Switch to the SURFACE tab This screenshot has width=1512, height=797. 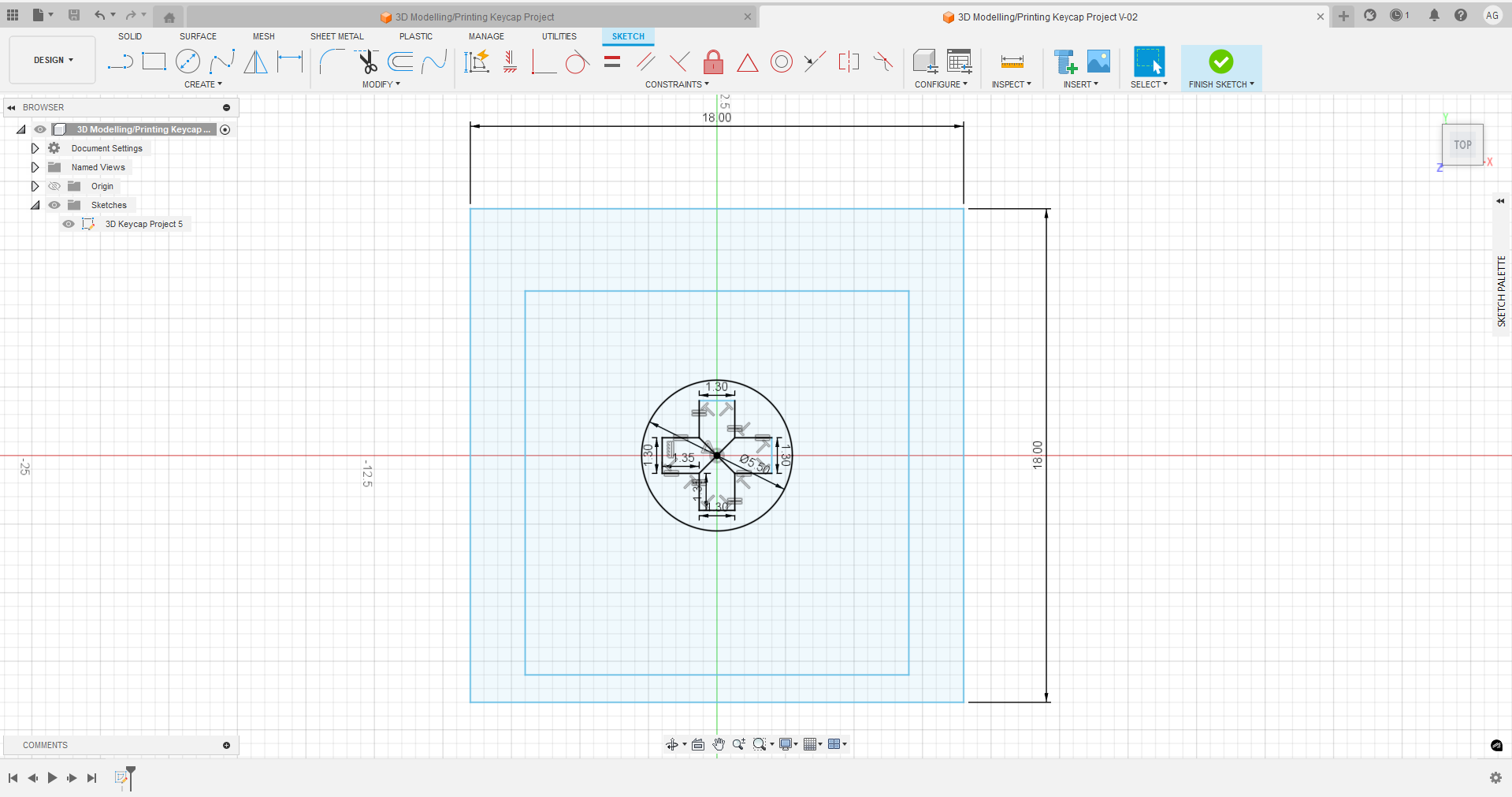198,36
